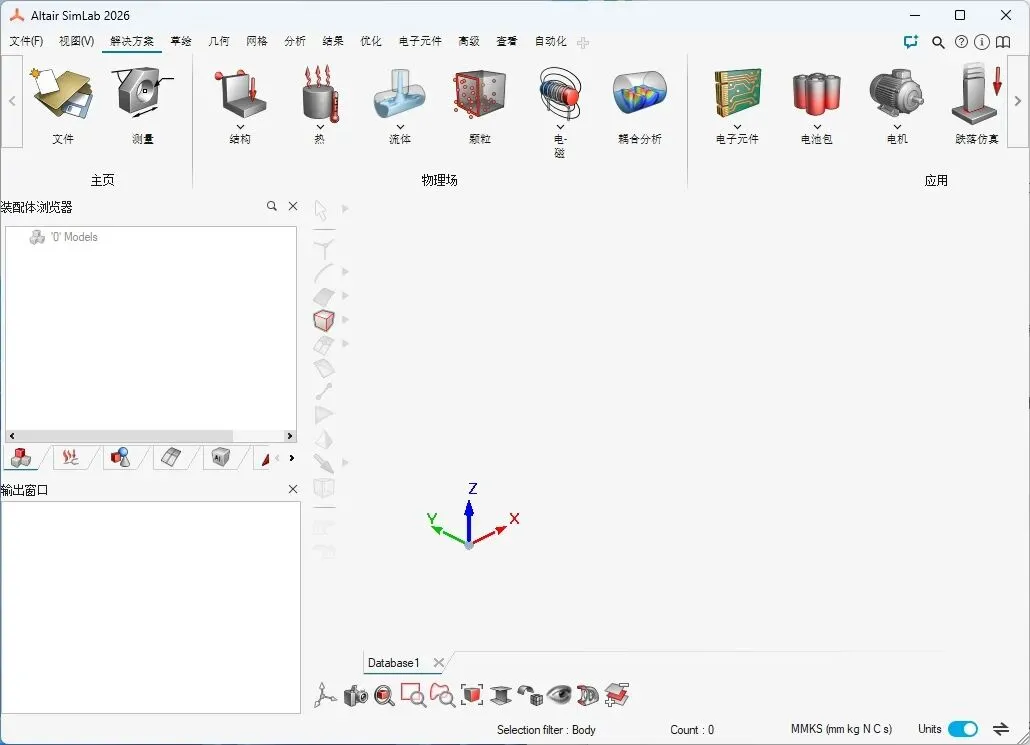Add a ribbon tab with plus icon
Screen dimensions: 1030x745
tap(583, 43)
